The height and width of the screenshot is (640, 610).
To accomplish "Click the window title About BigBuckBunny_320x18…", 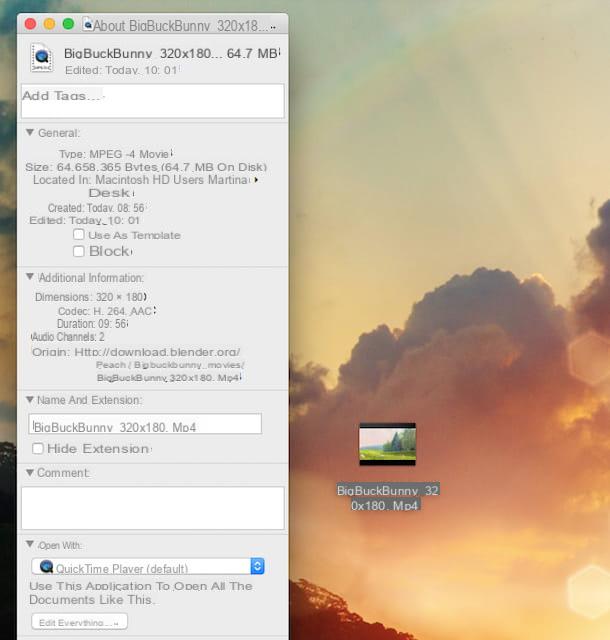I will coord(180,26).
